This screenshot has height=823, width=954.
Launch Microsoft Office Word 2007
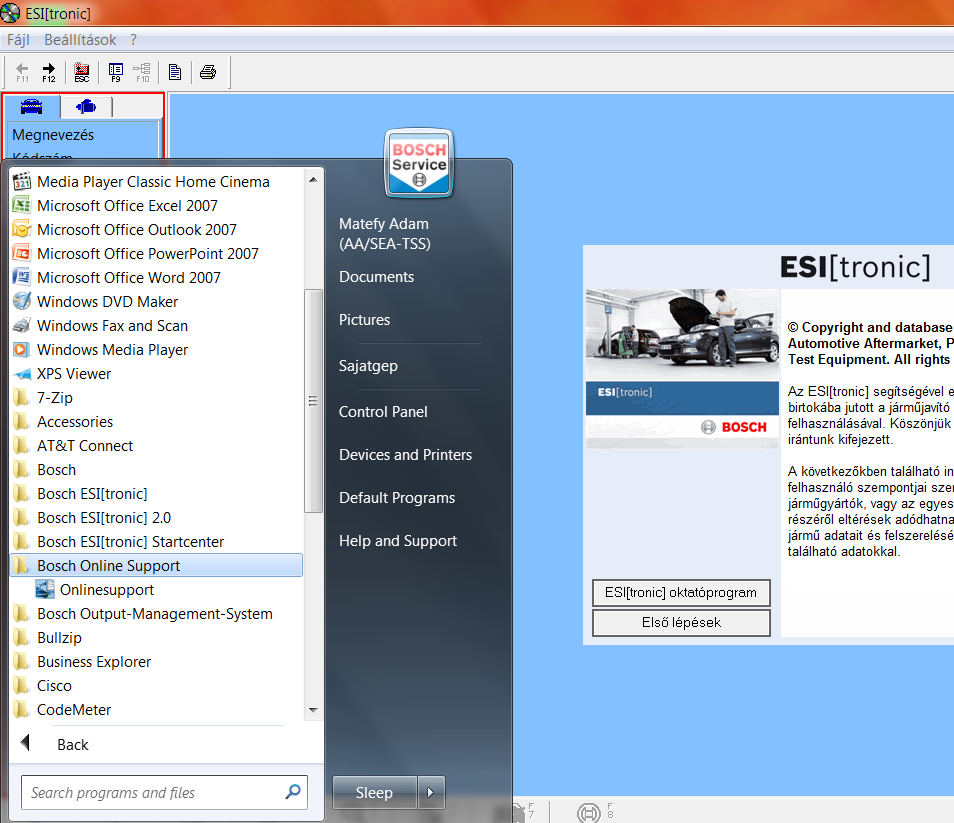[x=156, y=278]
